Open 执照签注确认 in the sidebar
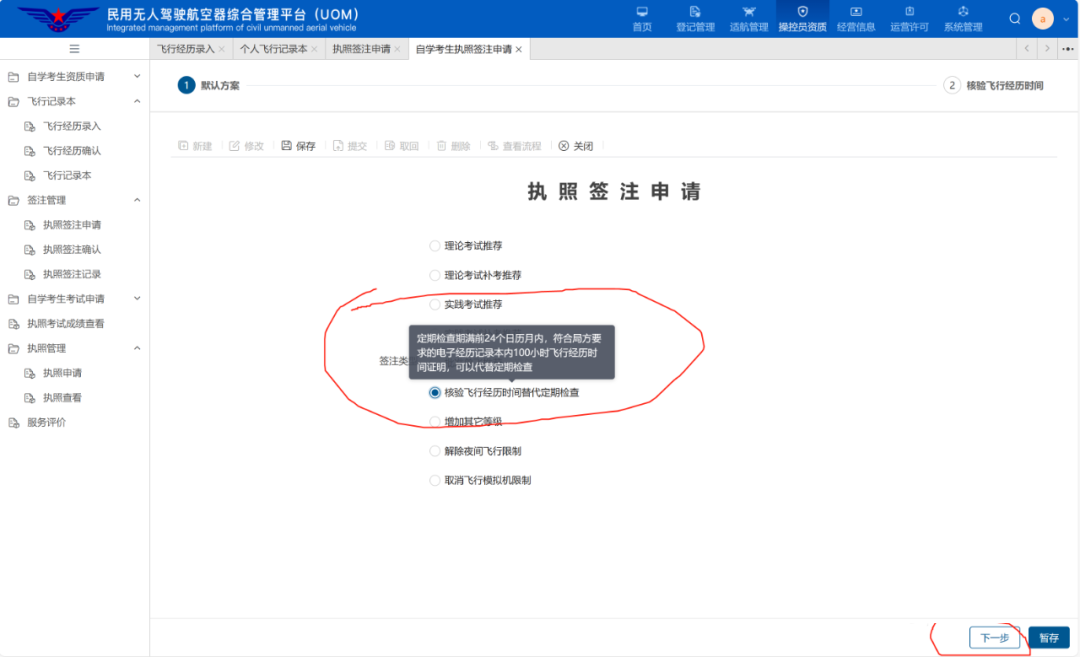The image size is (1080, 657). pos(74,249)
